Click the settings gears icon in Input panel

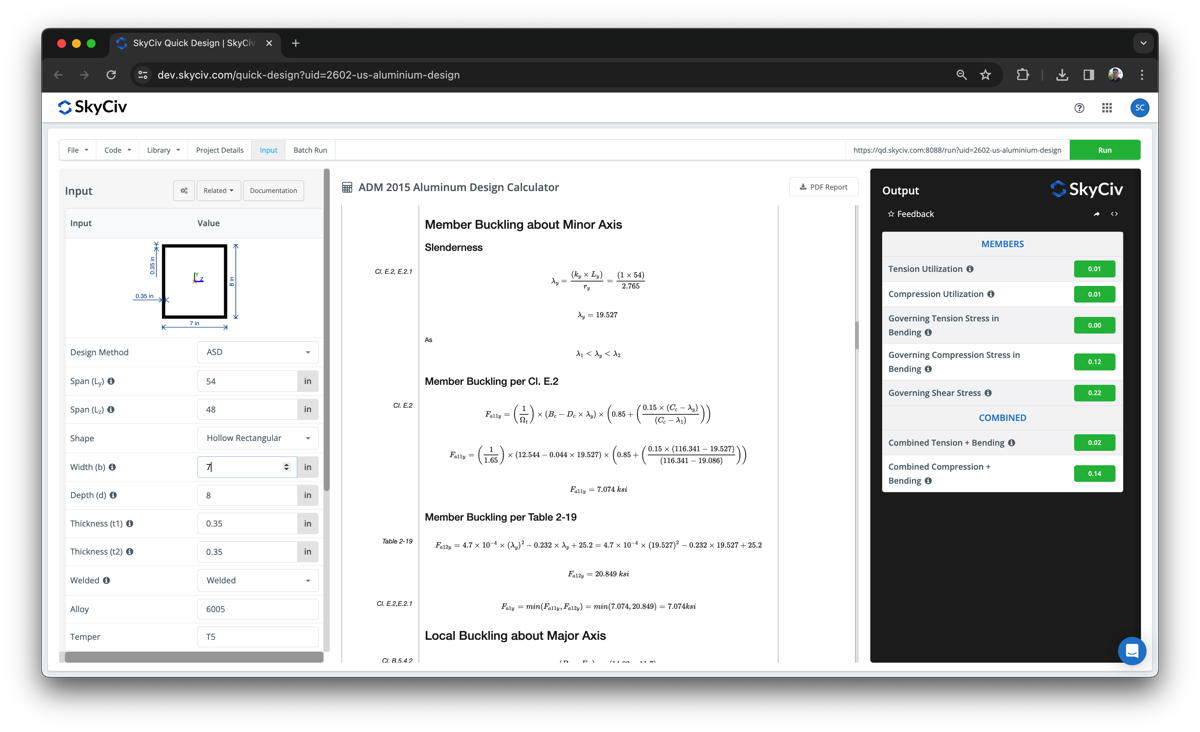click(184, 190)
